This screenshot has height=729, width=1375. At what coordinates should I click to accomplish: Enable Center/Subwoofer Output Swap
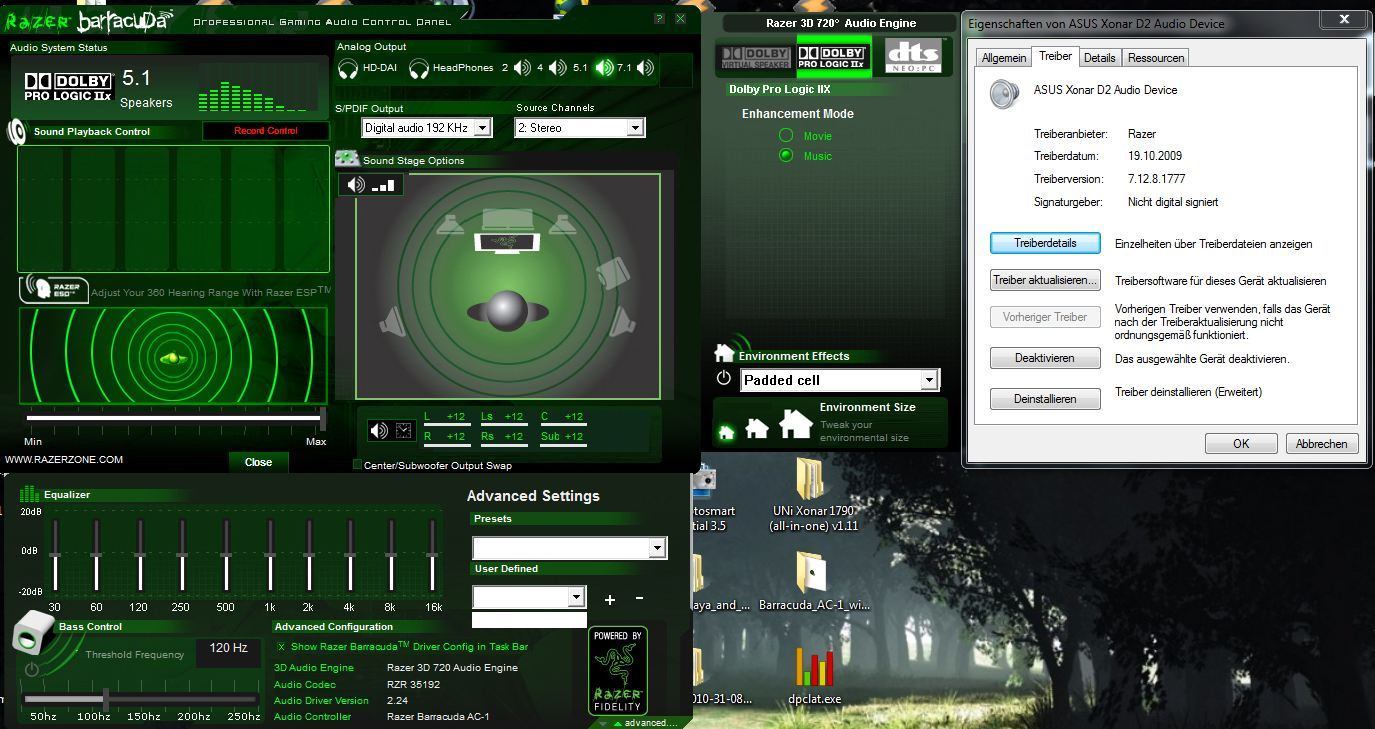click(x=357, y=465)
